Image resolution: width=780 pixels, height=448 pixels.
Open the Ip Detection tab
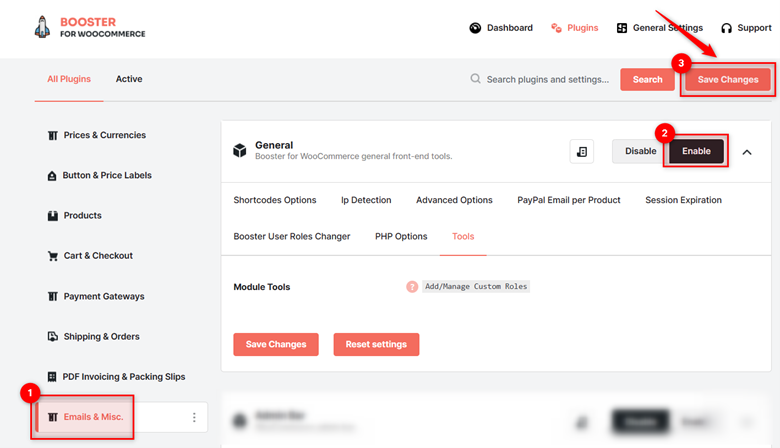pos(366,200)
